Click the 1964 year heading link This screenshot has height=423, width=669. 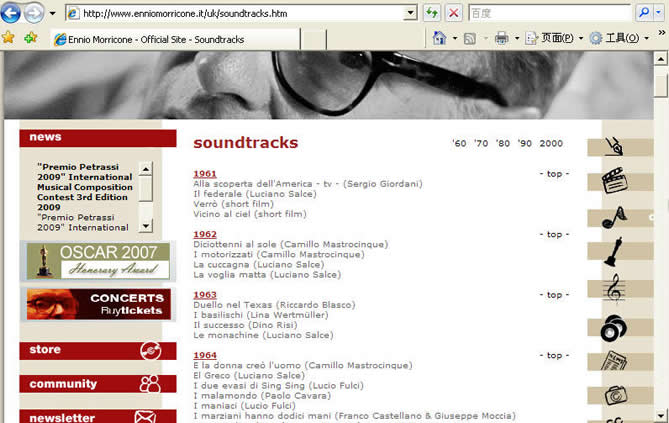tap(205, 355)
